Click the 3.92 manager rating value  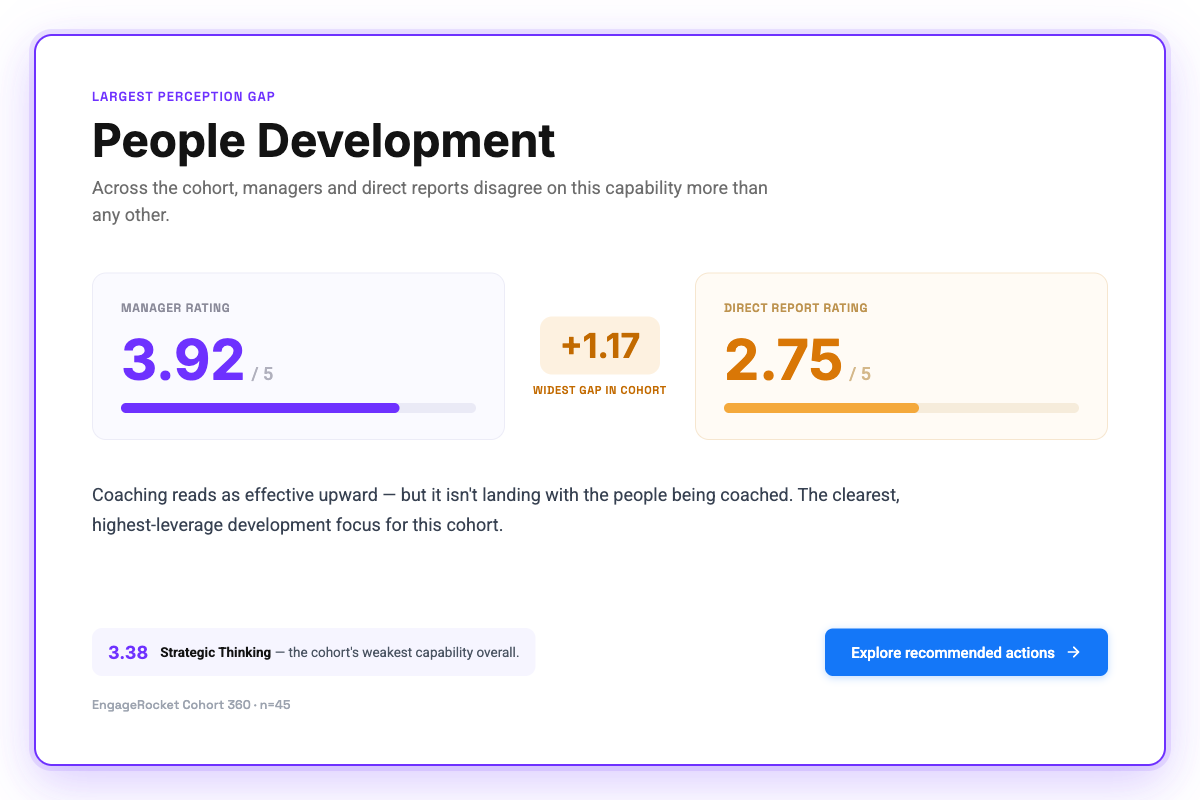[183, 359]
